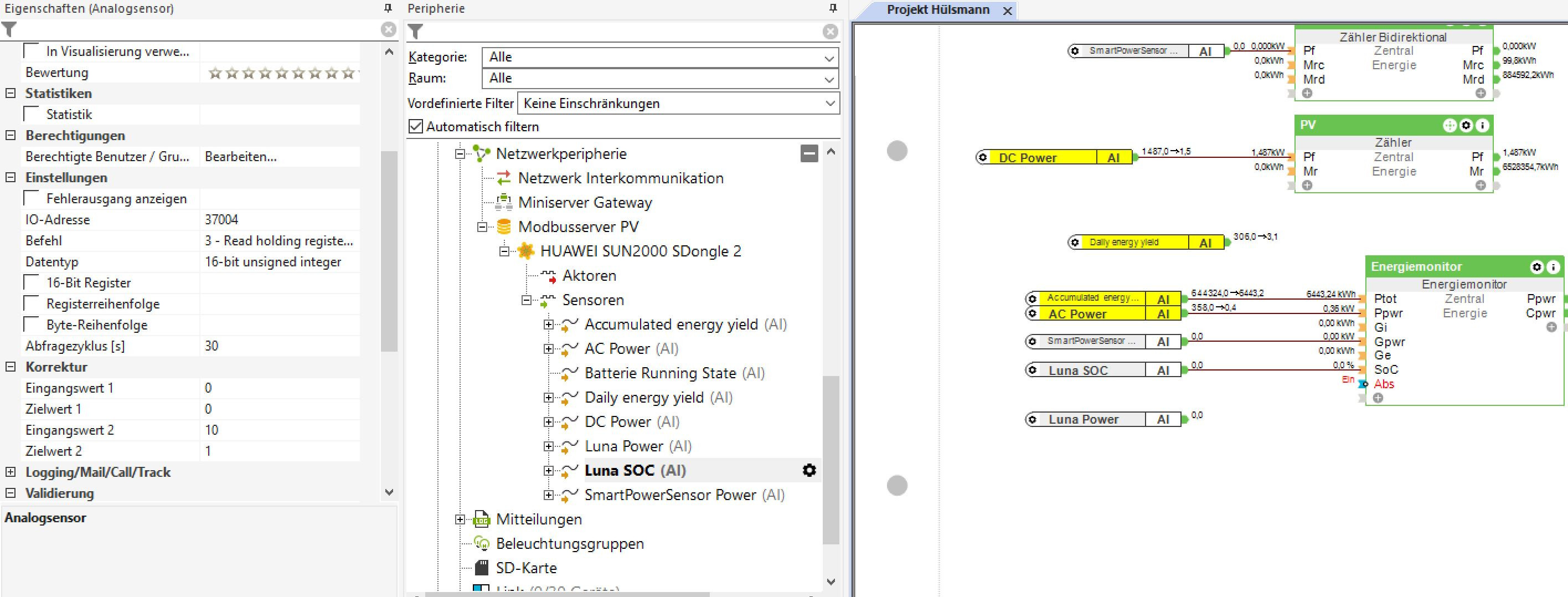Toggle the Byte-Reihenfolge checkbox
This screenshot has width=1568, height=597.
click(31, 325)
